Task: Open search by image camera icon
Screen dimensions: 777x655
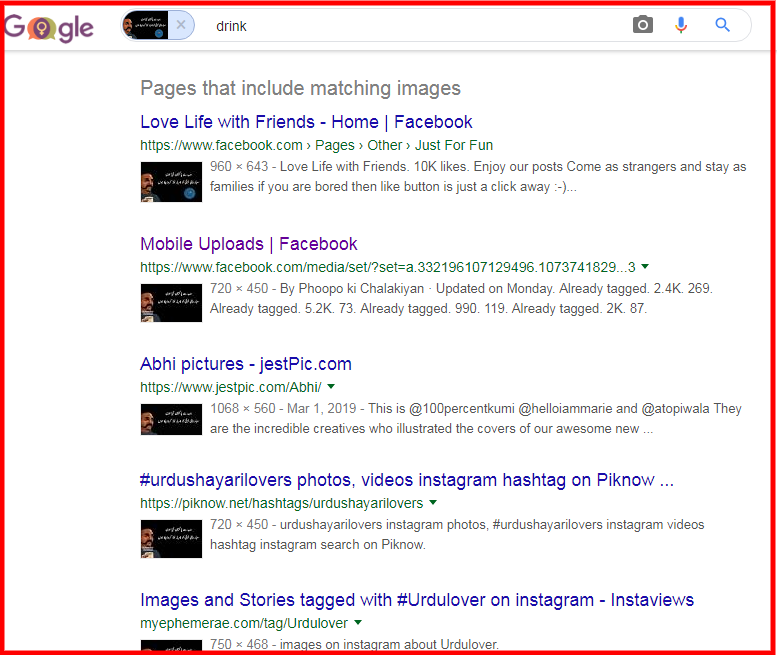Action: pyautogui.click(x=643, y=24)
